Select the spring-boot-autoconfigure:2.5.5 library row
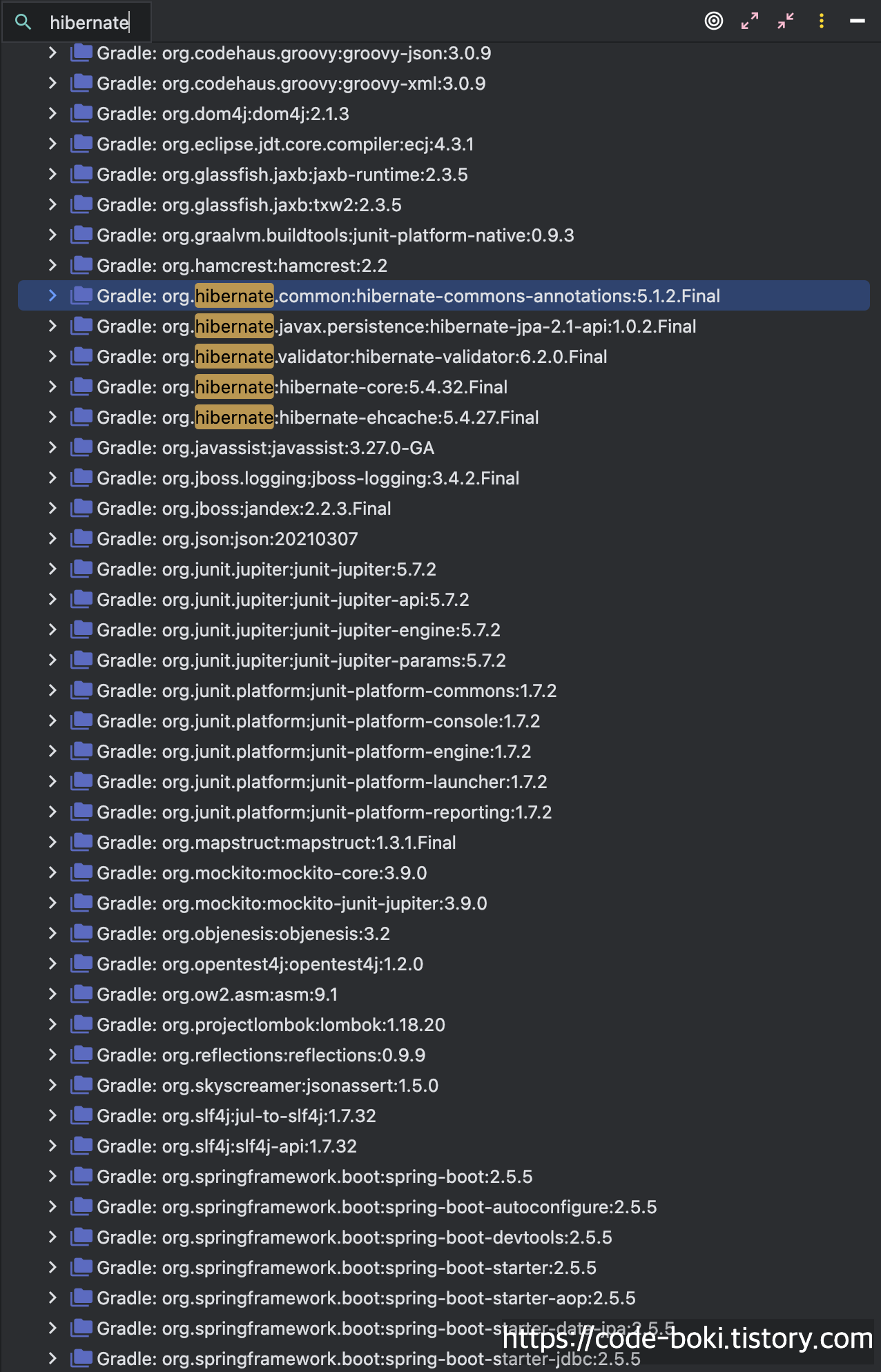This screenshot has width=881, height=1372. (x=444, y=1206)
